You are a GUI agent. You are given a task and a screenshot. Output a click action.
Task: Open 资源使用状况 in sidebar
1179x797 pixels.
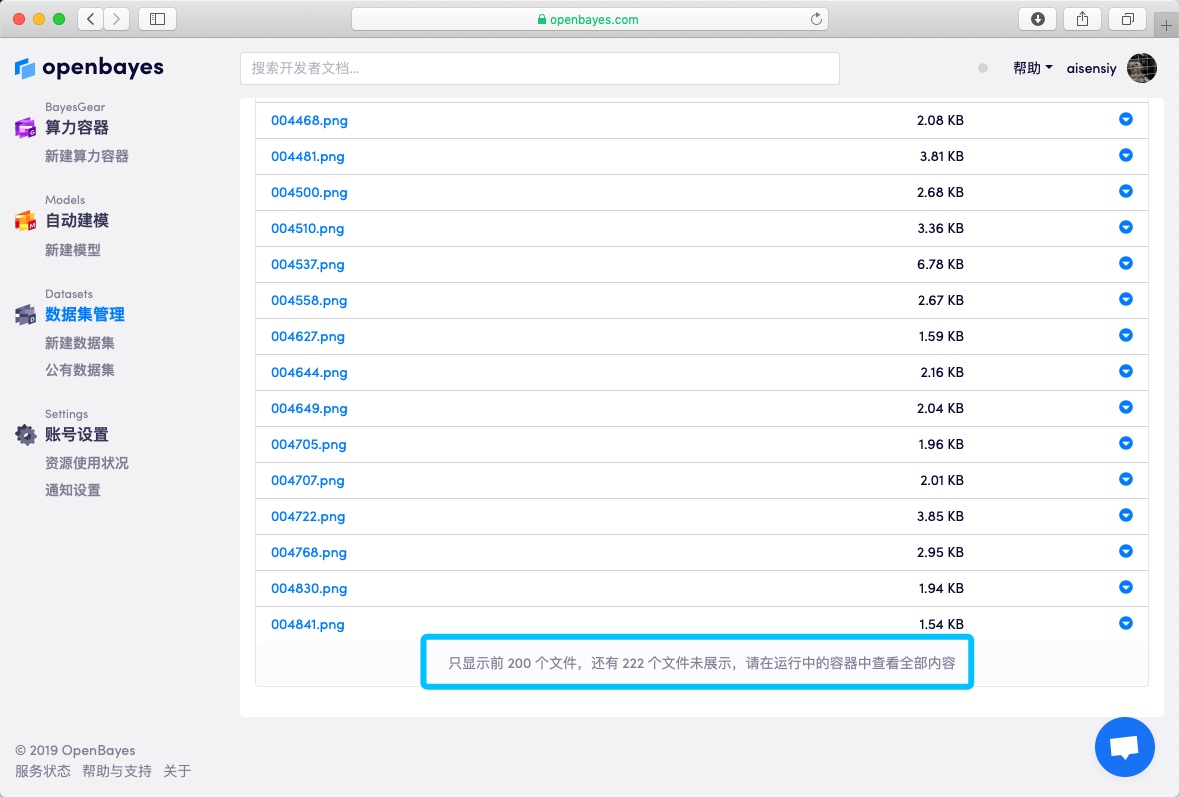(87, 463)
